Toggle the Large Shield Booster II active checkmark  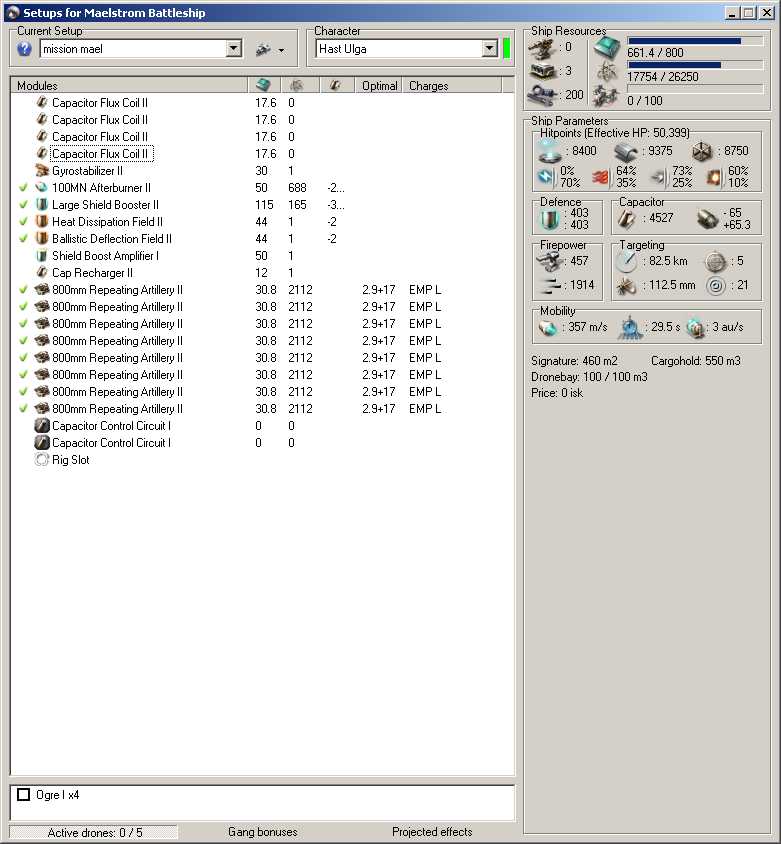point(23,205)
